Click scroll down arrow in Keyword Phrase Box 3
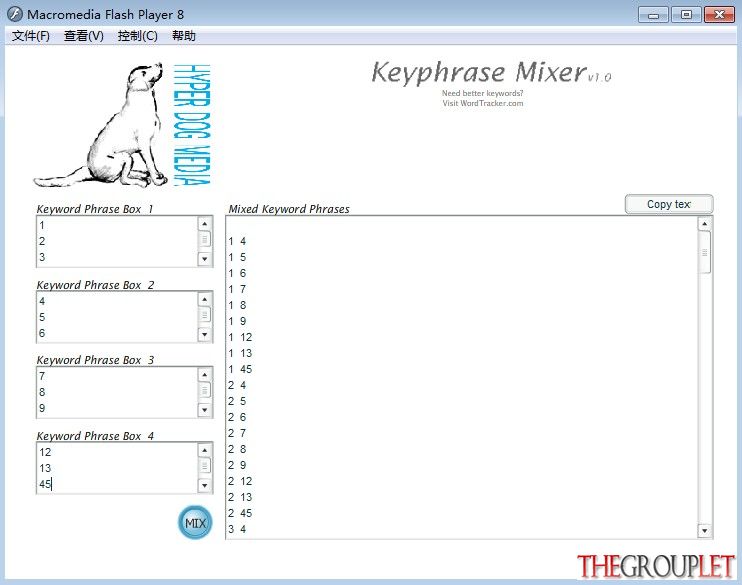 (x=204, y=410)
